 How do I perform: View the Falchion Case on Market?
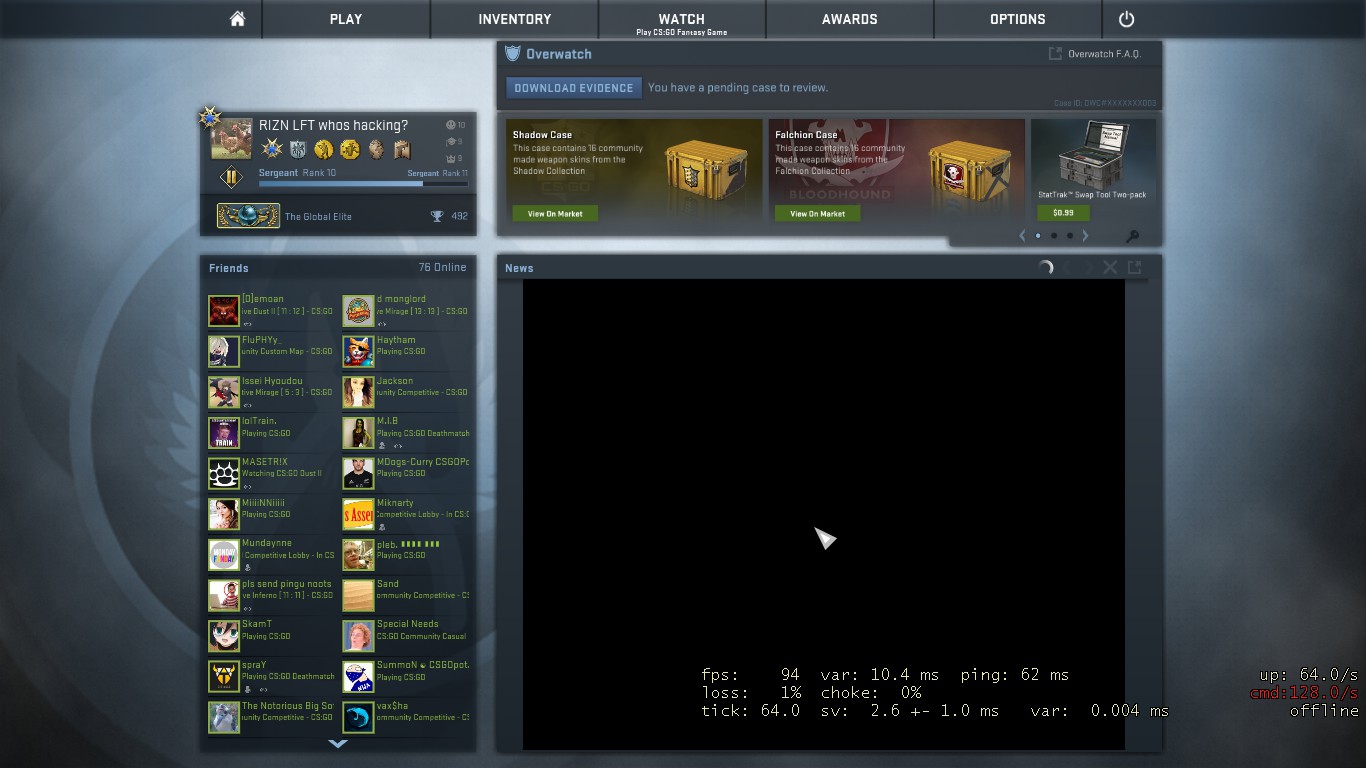coord(818,214)
